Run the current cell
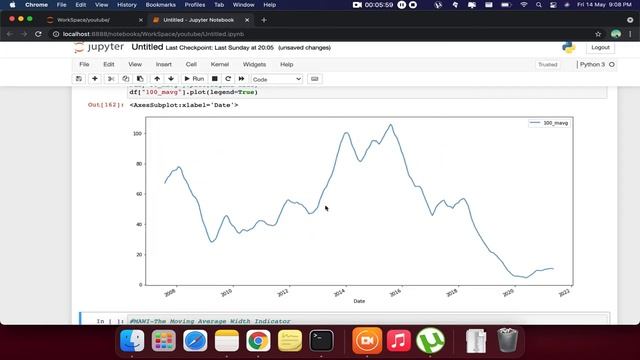Image resolution: width=640 pixels, height=360 pixels. tap(194, 79)
